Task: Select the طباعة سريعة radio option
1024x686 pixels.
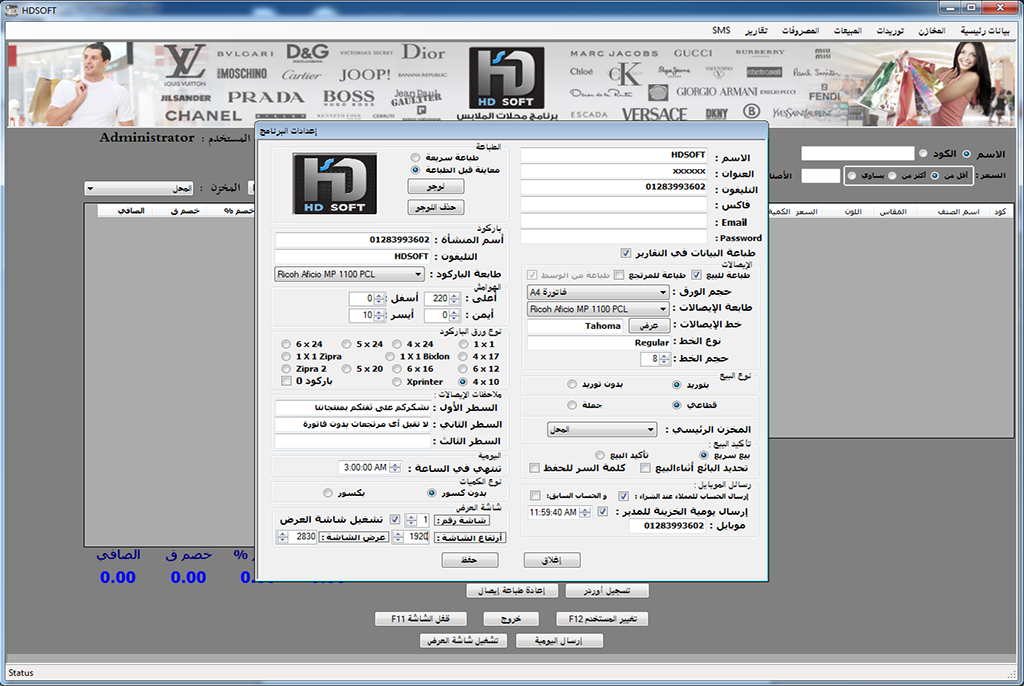Action: 415,157
